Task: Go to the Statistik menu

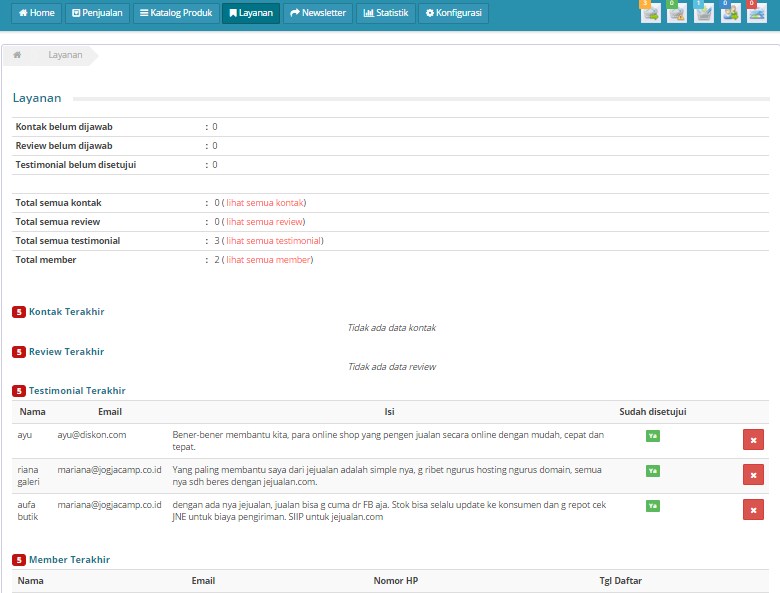Action: 385,13
